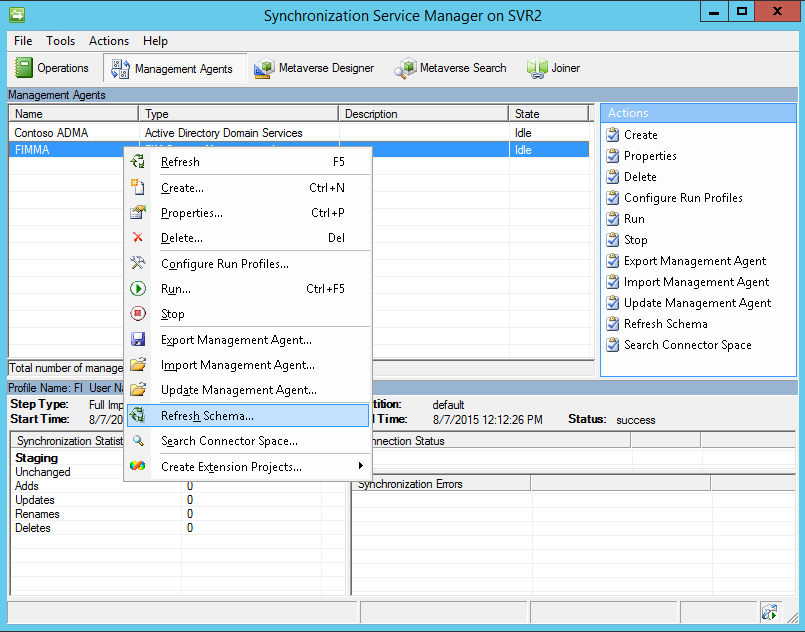Click the 'default' partition value

coord(448,405)
